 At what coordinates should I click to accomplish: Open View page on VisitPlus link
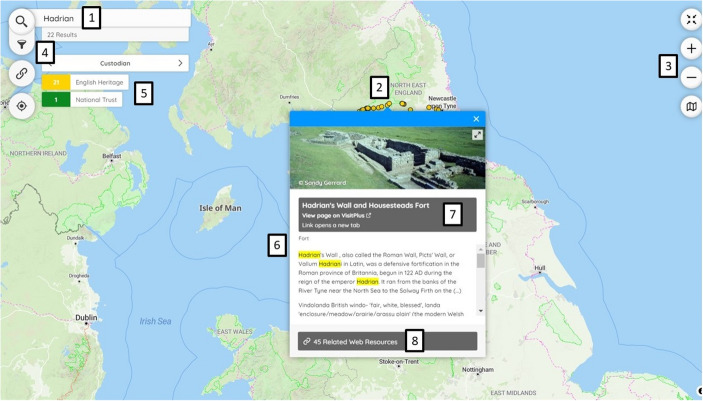point(336,215)
